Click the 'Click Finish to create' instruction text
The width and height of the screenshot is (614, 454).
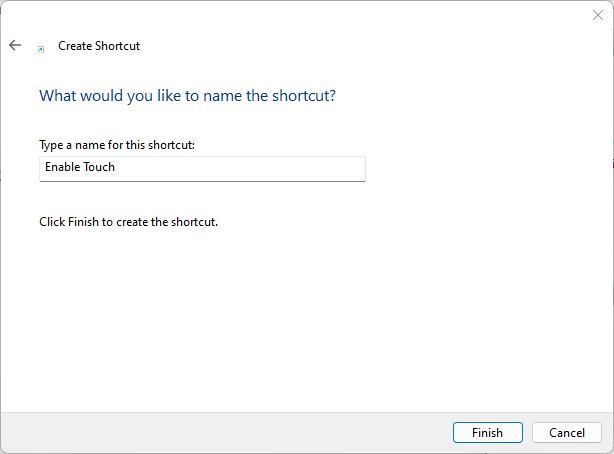128,222
